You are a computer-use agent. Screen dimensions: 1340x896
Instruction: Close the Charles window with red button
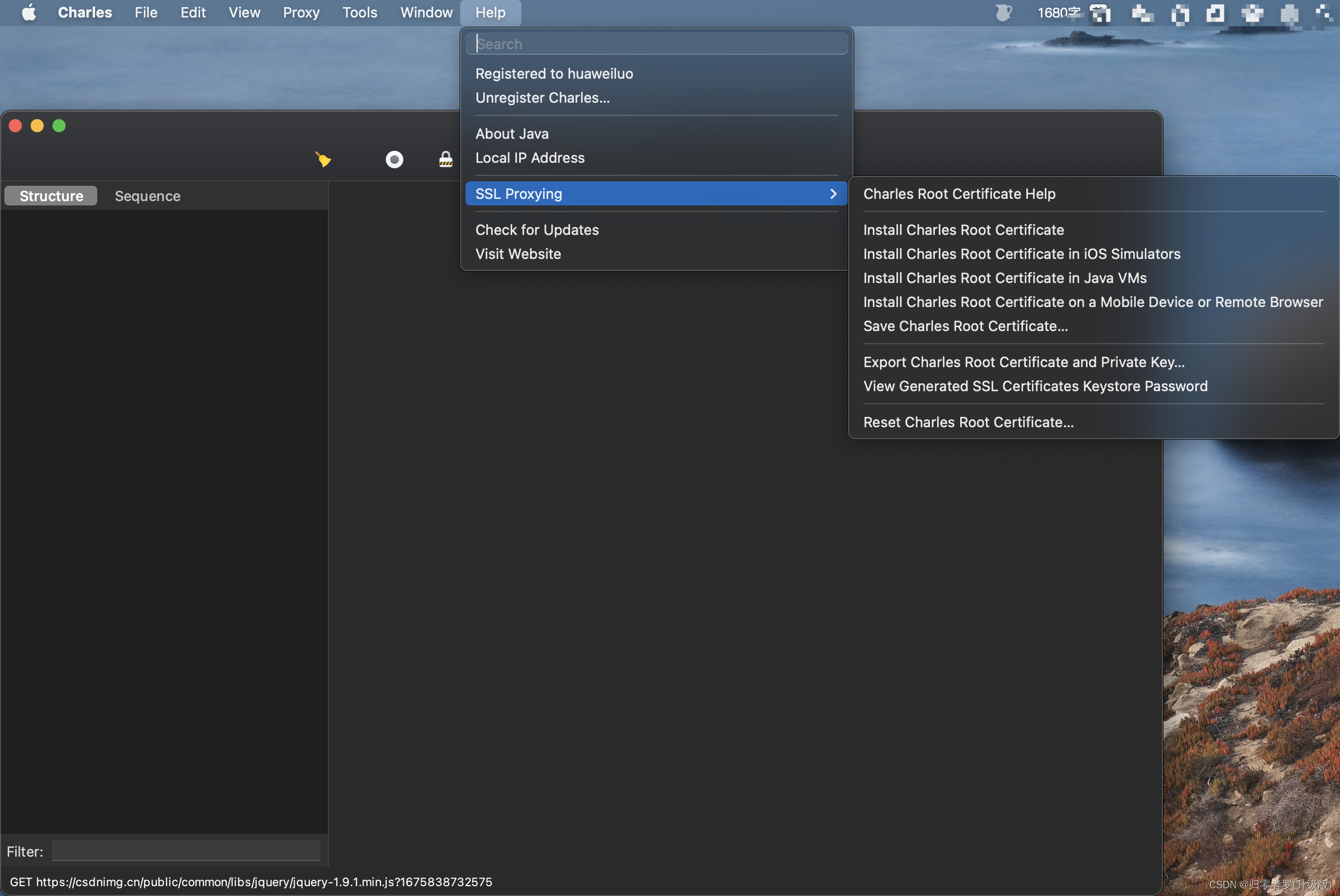pyautogui.click(x=15, y=126)
